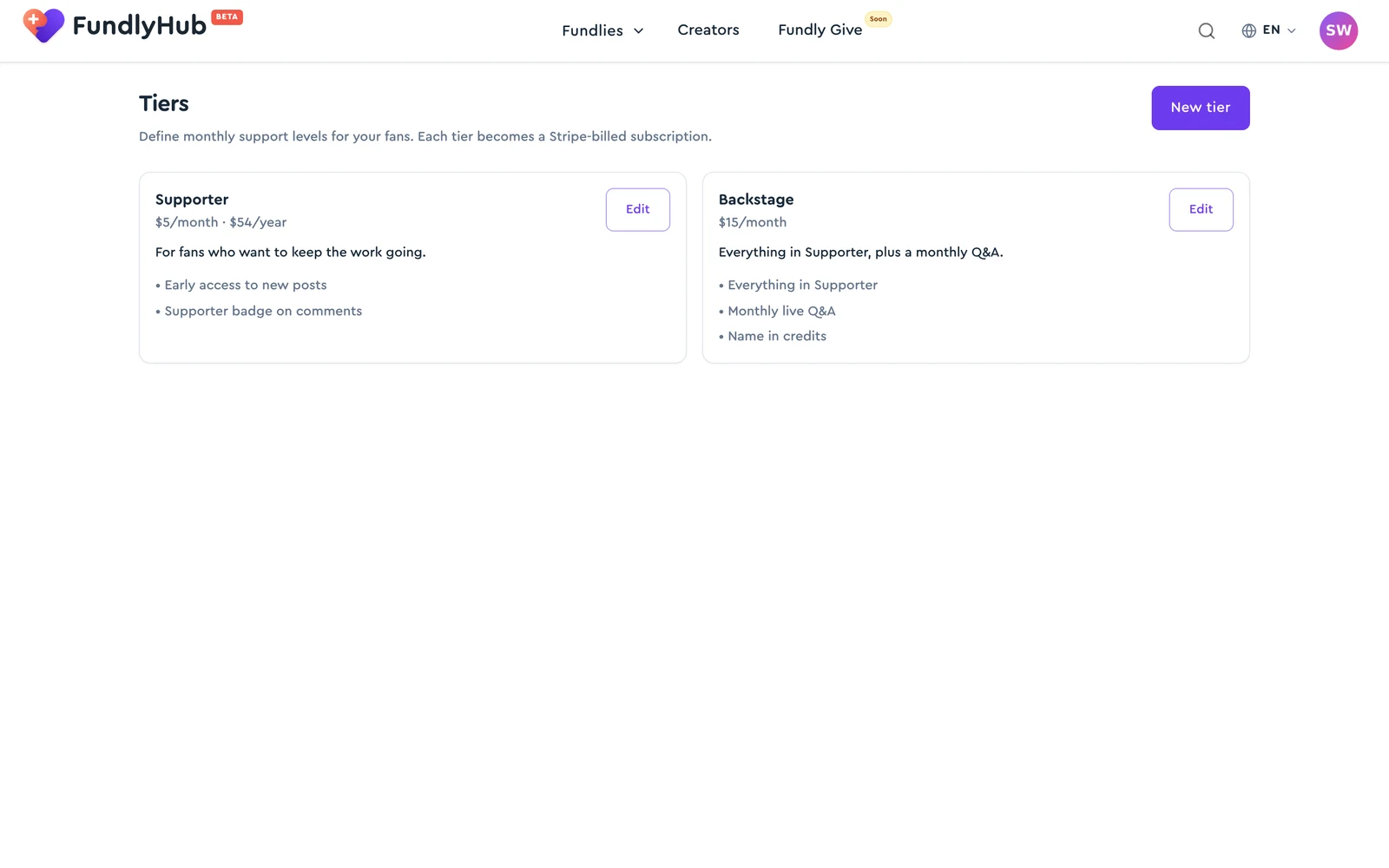The image size is (1389, 868).
Task: Expand the Fundlies dropdown chevron
Action: coord(639,31)
